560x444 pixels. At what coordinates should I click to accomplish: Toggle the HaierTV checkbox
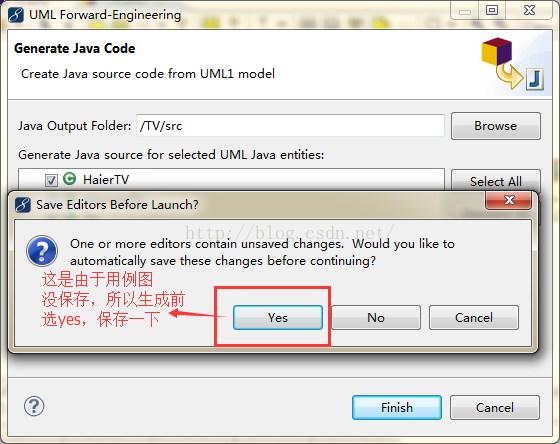click(x=51, y=180)
